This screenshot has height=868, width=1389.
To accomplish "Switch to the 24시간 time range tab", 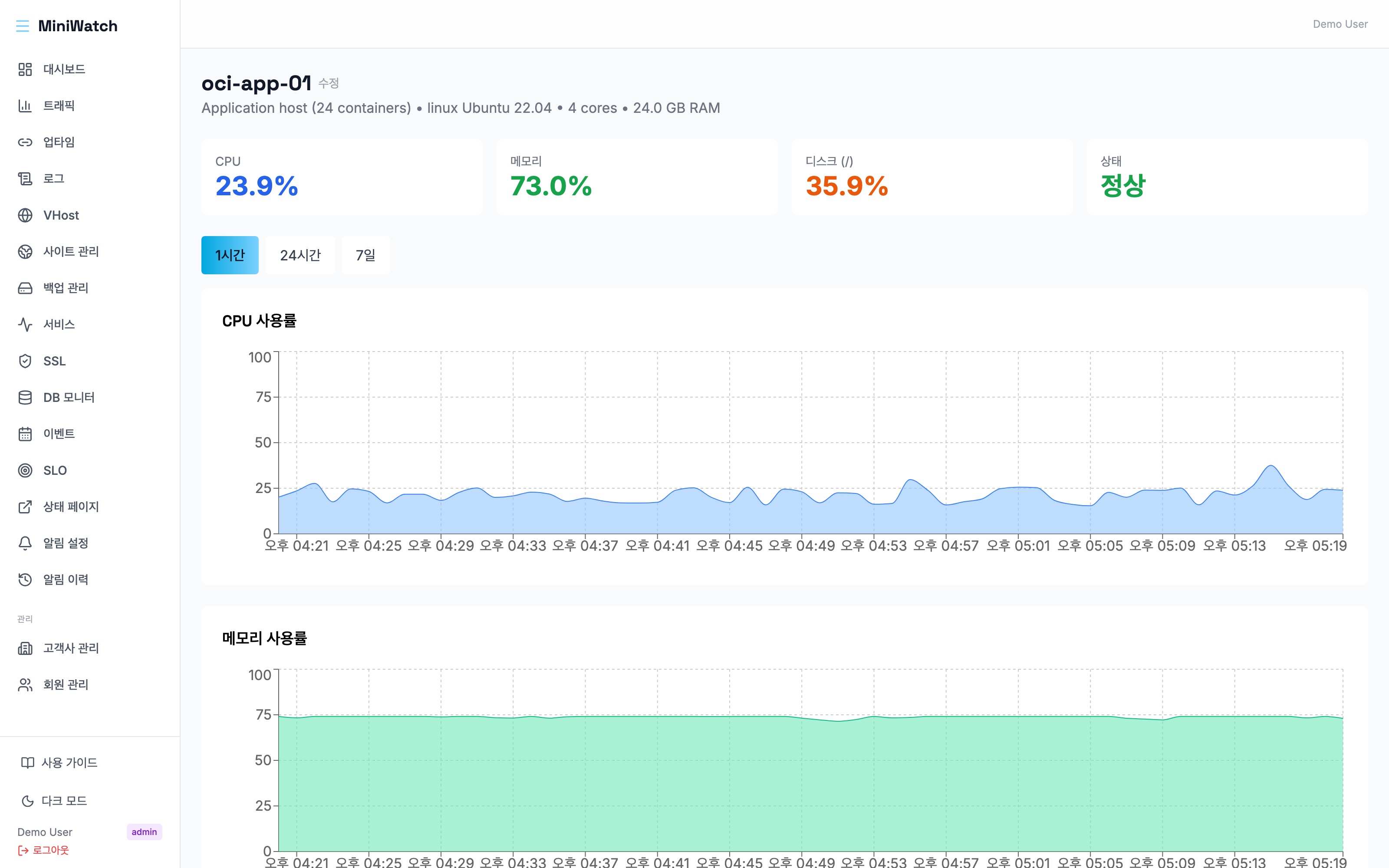I will [x=300, y=255].
